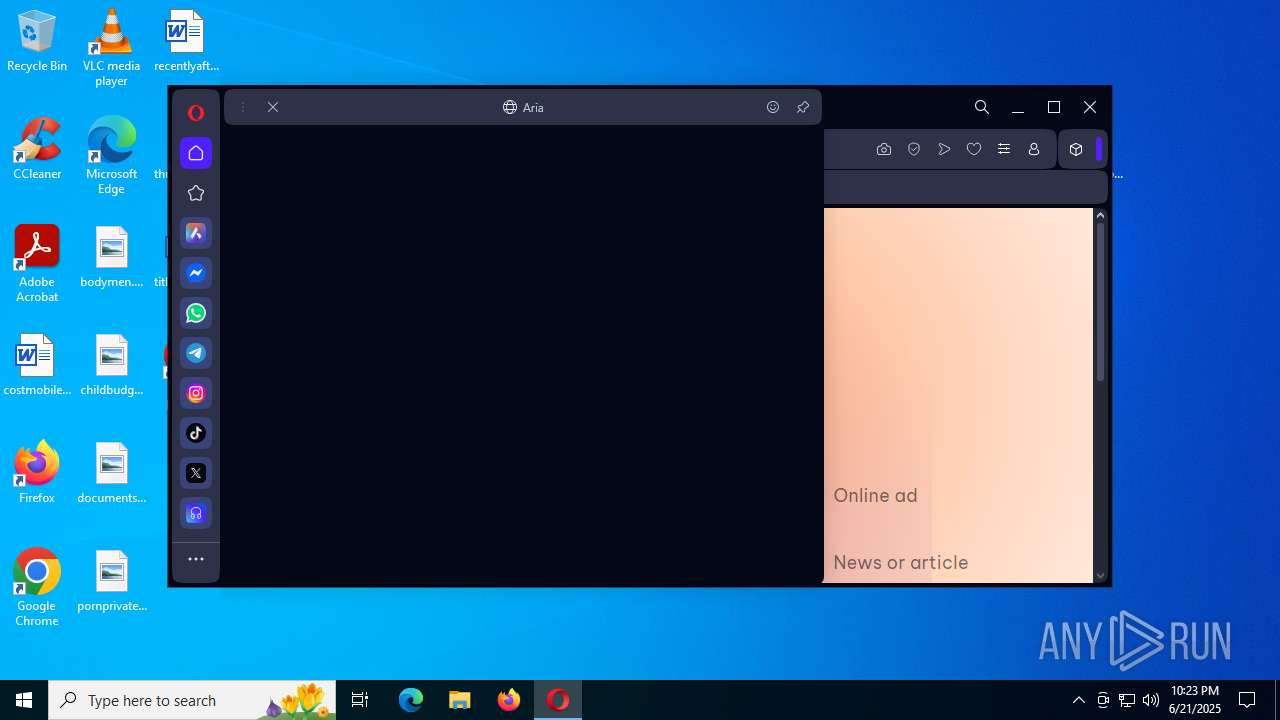Open the Windows Start menu
The width and height of the screenshot is (1280, 720).
click(x=24, y=700)
